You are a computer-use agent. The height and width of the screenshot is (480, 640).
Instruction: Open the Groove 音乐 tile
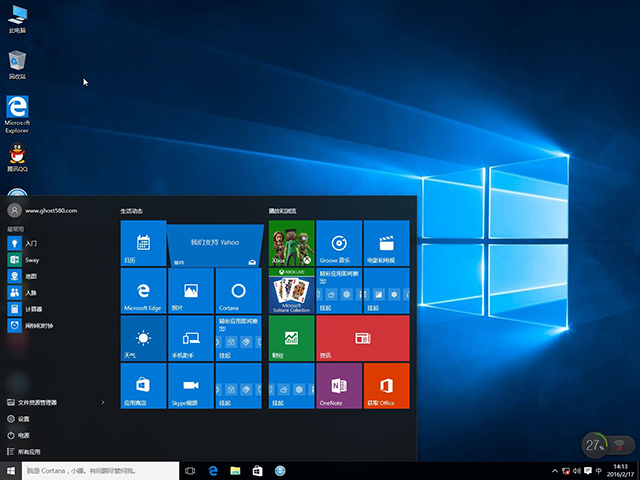click(x=339, y=243)
